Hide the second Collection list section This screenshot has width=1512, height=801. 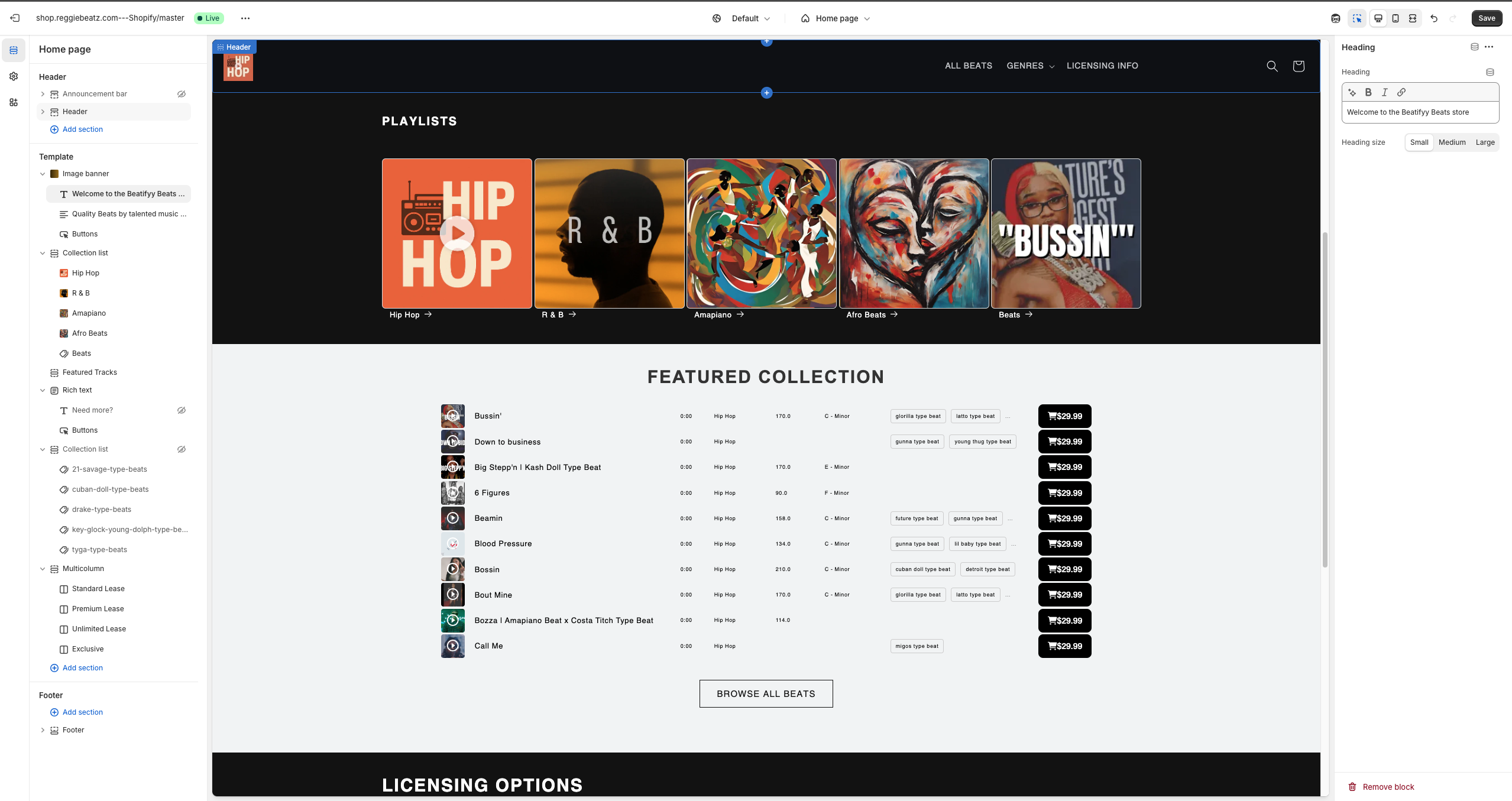pyautogui.click(x=181, y=449)
